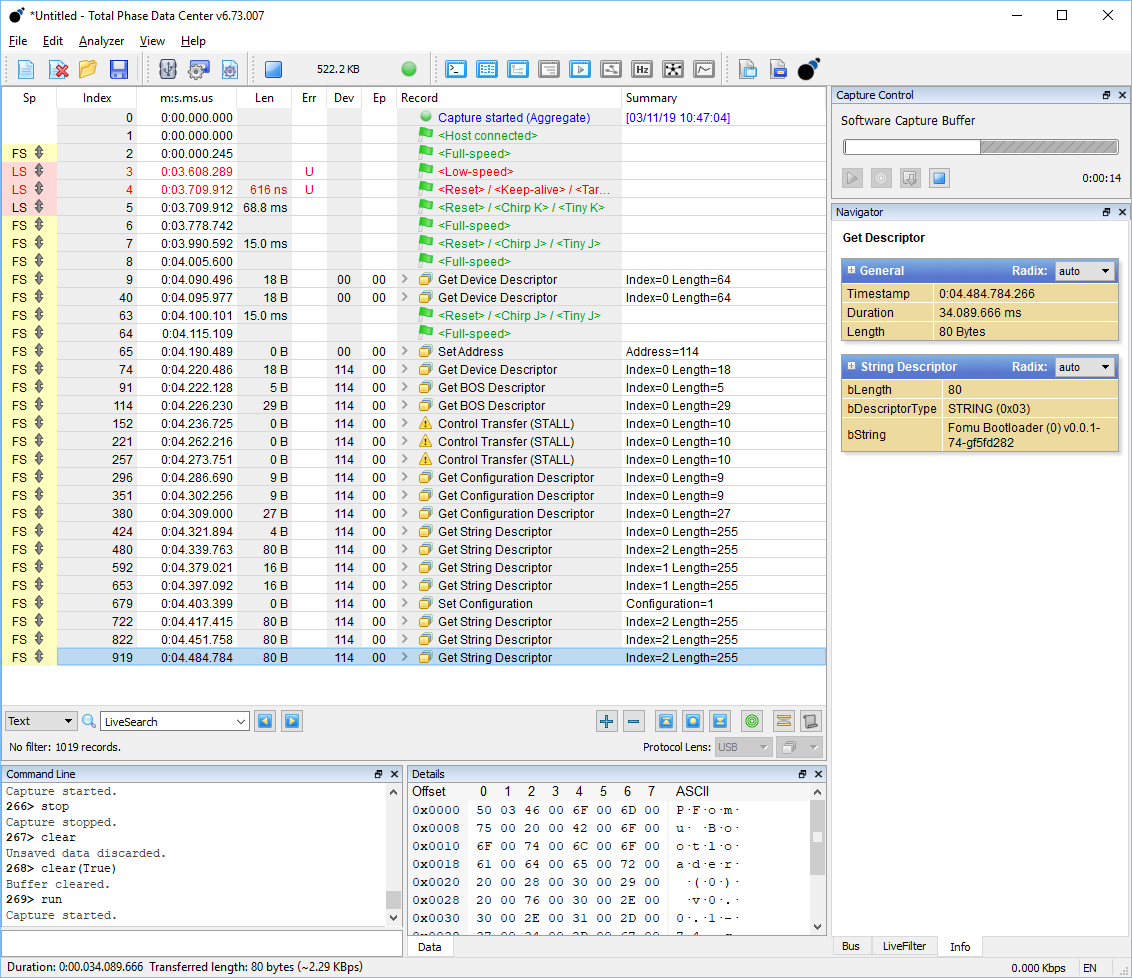The image size is (1132, 978).
Task: Open the Command Line view toolbar icon
Action: click(x=456, y=69)
